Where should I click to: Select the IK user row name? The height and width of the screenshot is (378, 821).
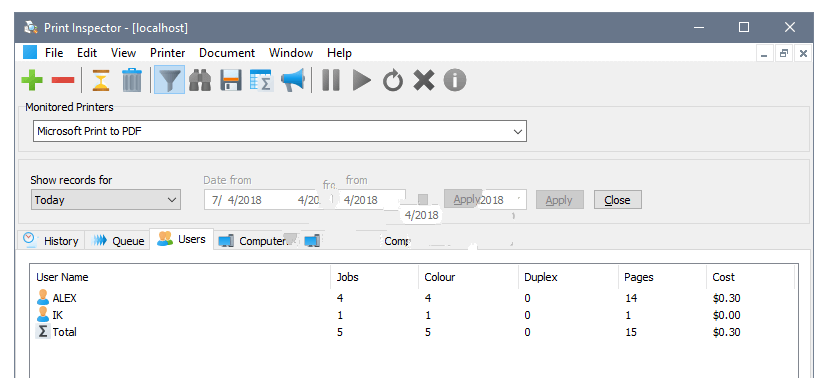[58, 315]
